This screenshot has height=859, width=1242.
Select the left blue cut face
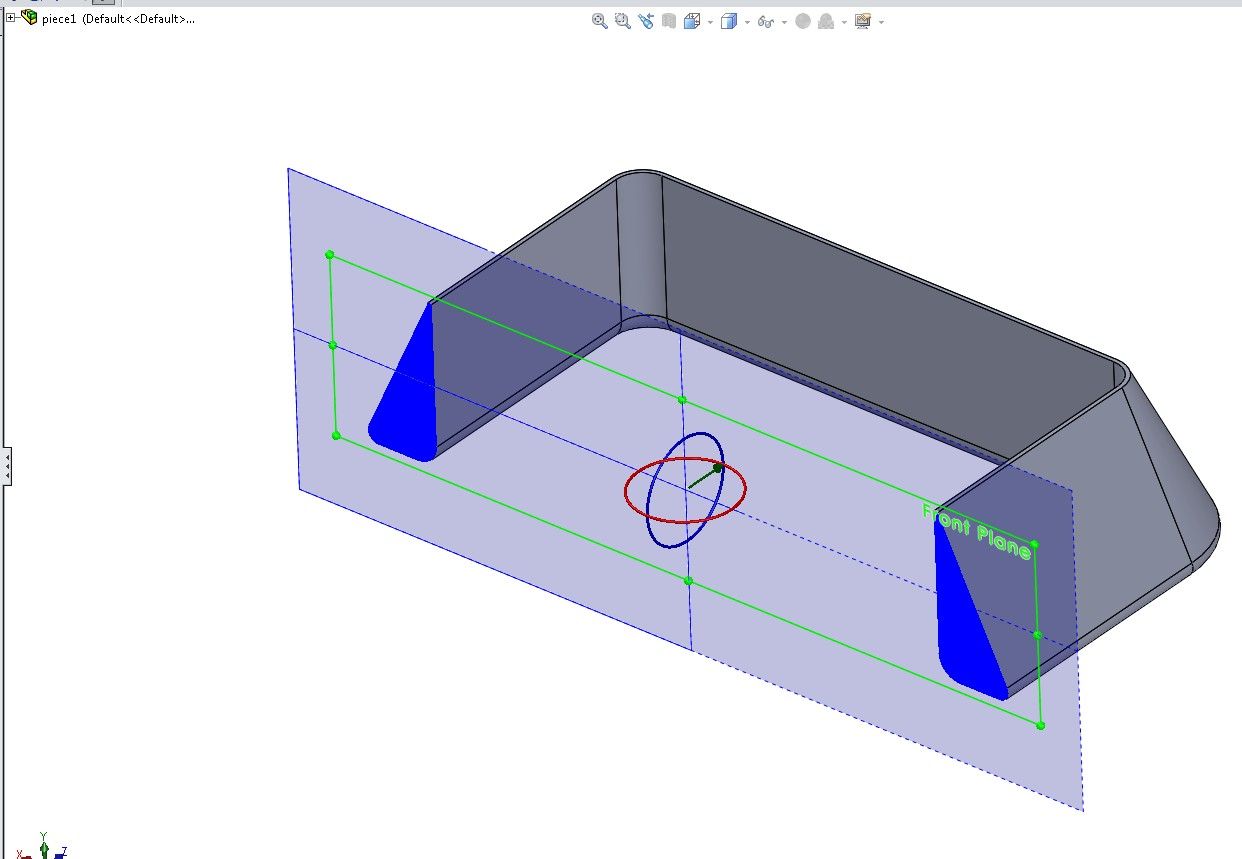412,400
